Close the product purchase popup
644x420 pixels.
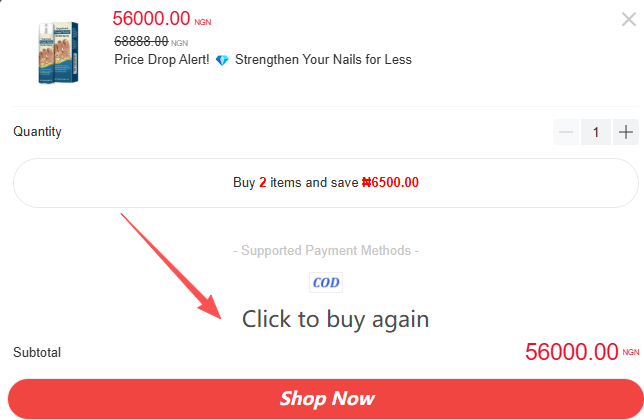pos(629,19)
